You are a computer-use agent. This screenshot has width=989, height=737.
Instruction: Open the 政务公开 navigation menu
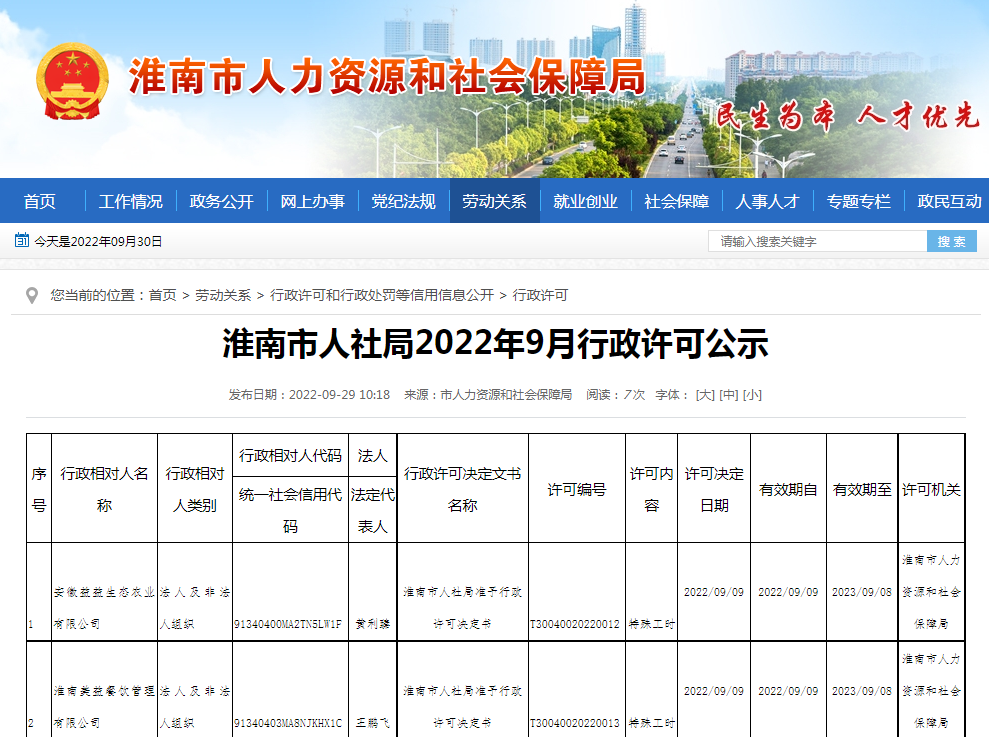(223, 199)
